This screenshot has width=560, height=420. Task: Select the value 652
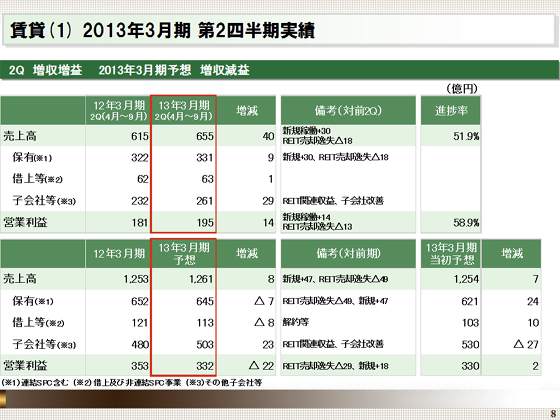(140, 301)
